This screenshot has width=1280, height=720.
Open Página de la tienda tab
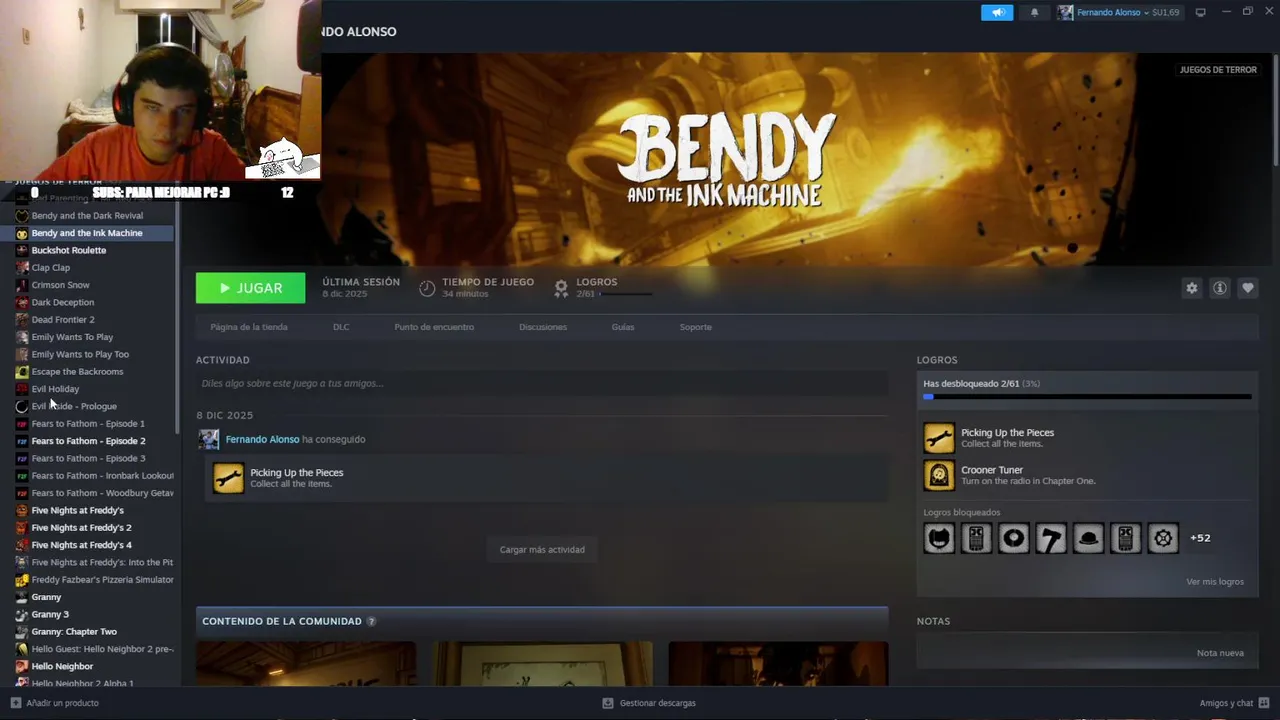(x=249, y=327)
